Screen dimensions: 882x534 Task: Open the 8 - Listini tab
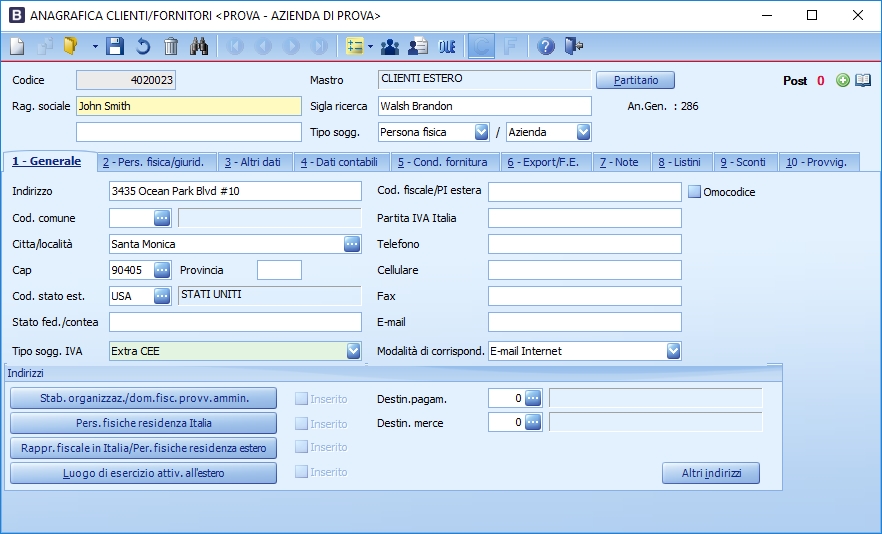(680, 162)
